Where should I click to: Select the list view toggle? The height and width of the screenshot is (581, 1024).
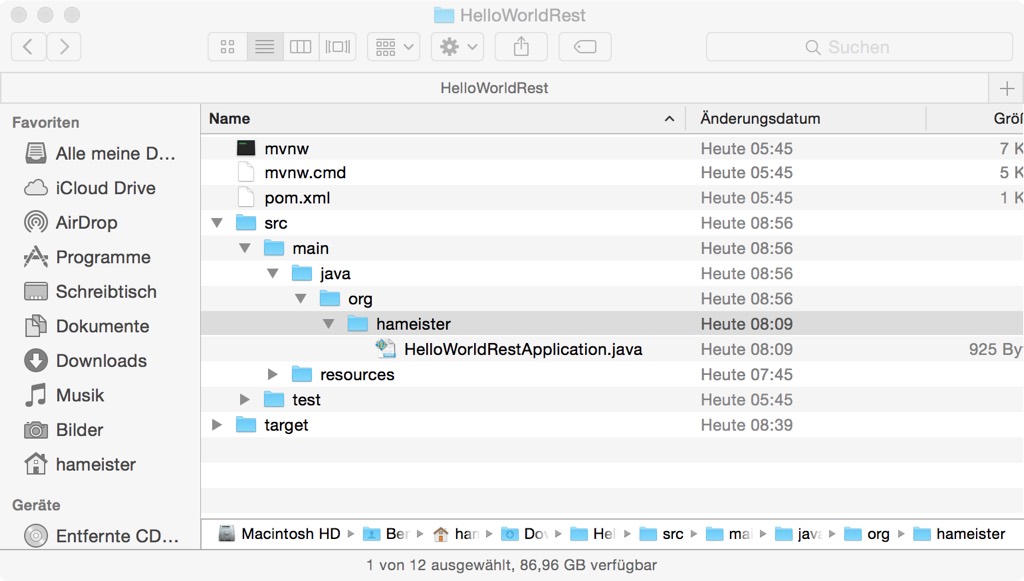265,47
